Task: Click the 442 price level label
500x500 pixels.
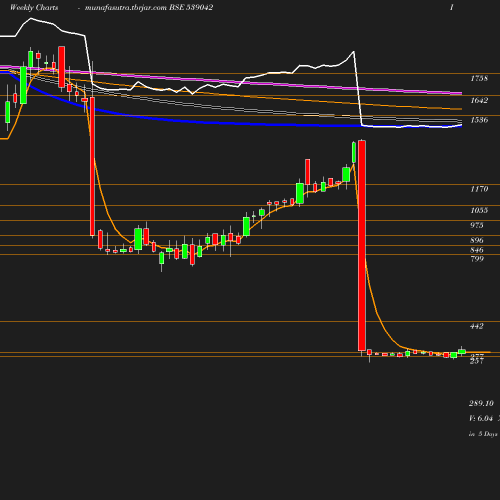Action: 477,326
